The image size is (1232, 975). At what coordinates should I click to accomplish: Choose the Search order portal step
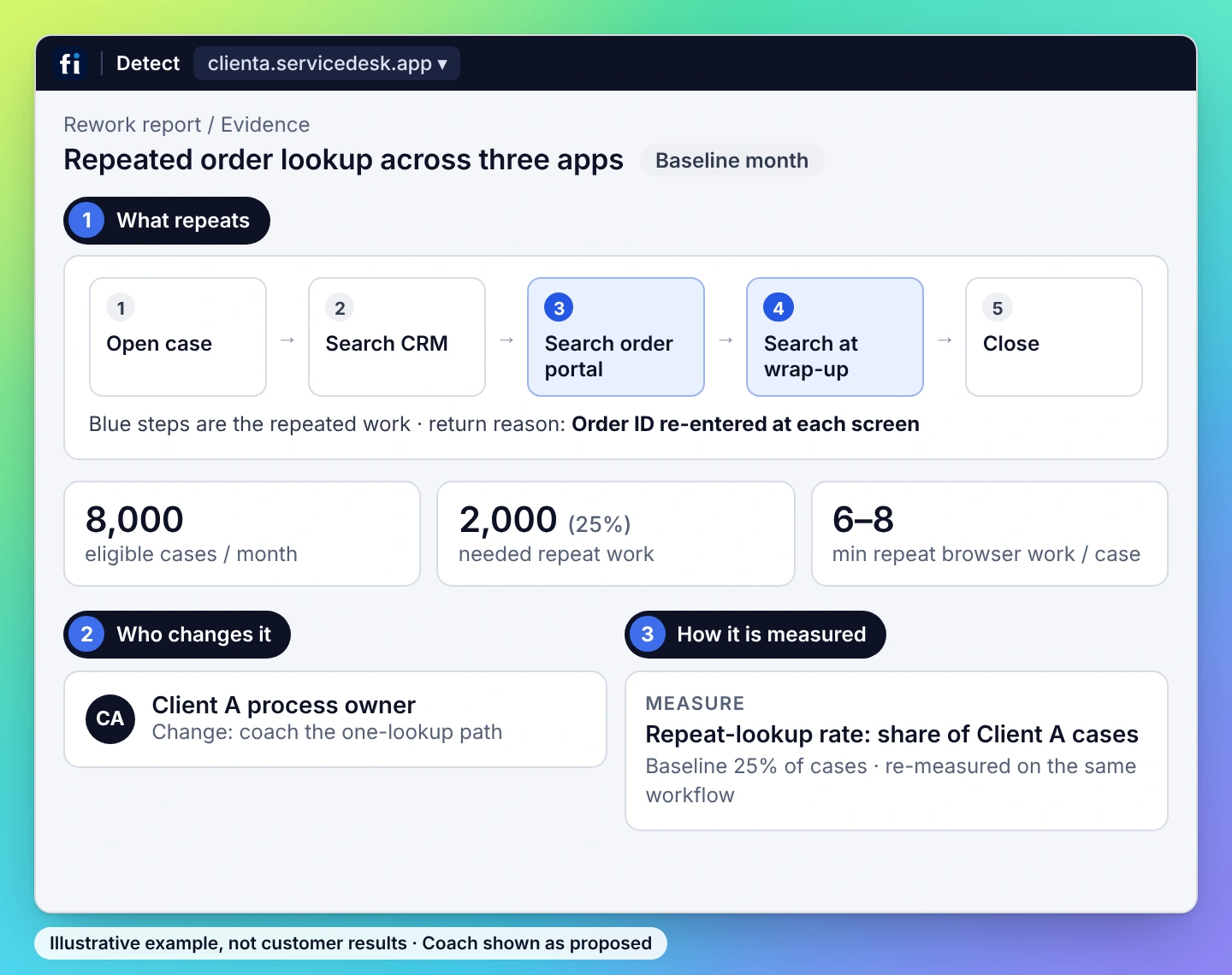pos(616,337)
